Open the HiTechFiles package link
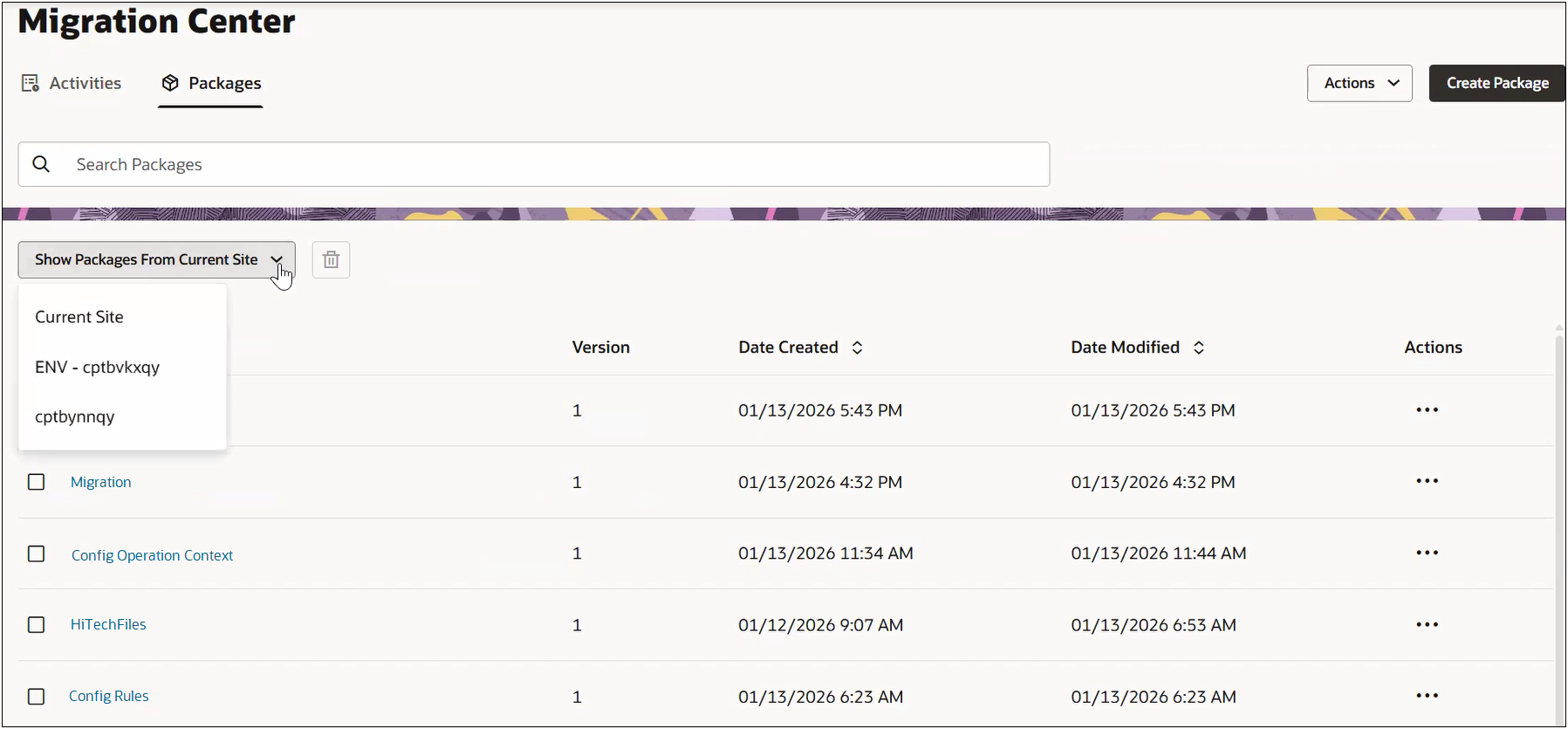 click(108, 624)
